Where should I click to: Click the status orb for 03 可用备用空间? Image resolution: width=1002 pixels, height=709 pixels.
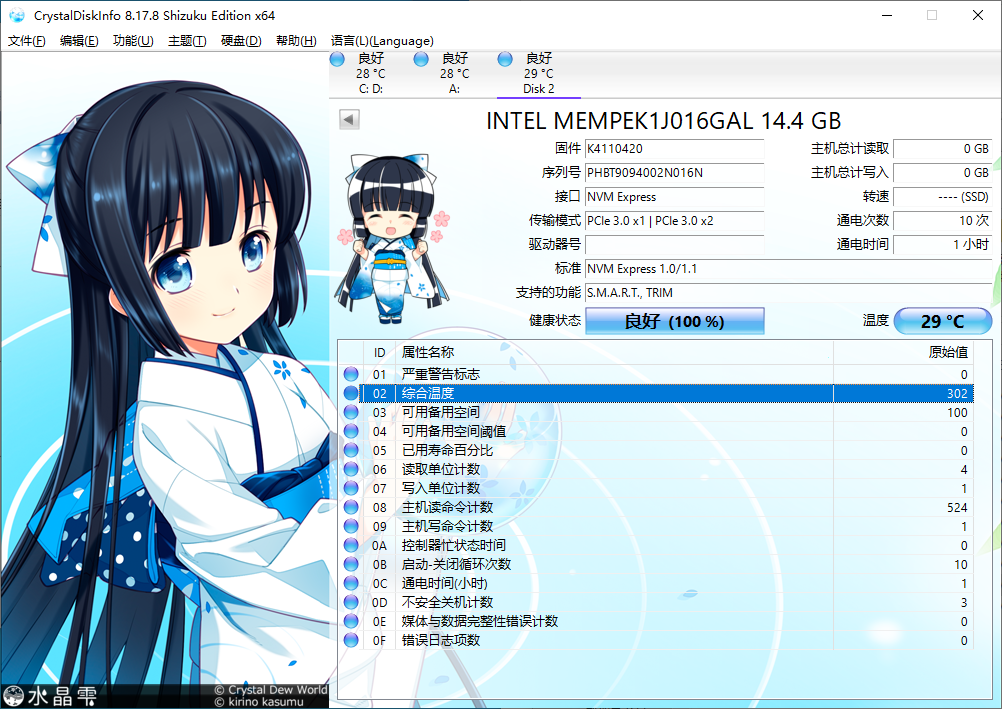click(351, 412)
